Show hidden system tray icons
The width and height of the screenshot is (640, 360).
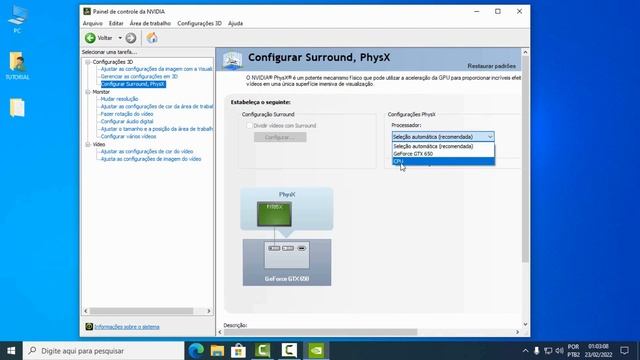point(525,351)
